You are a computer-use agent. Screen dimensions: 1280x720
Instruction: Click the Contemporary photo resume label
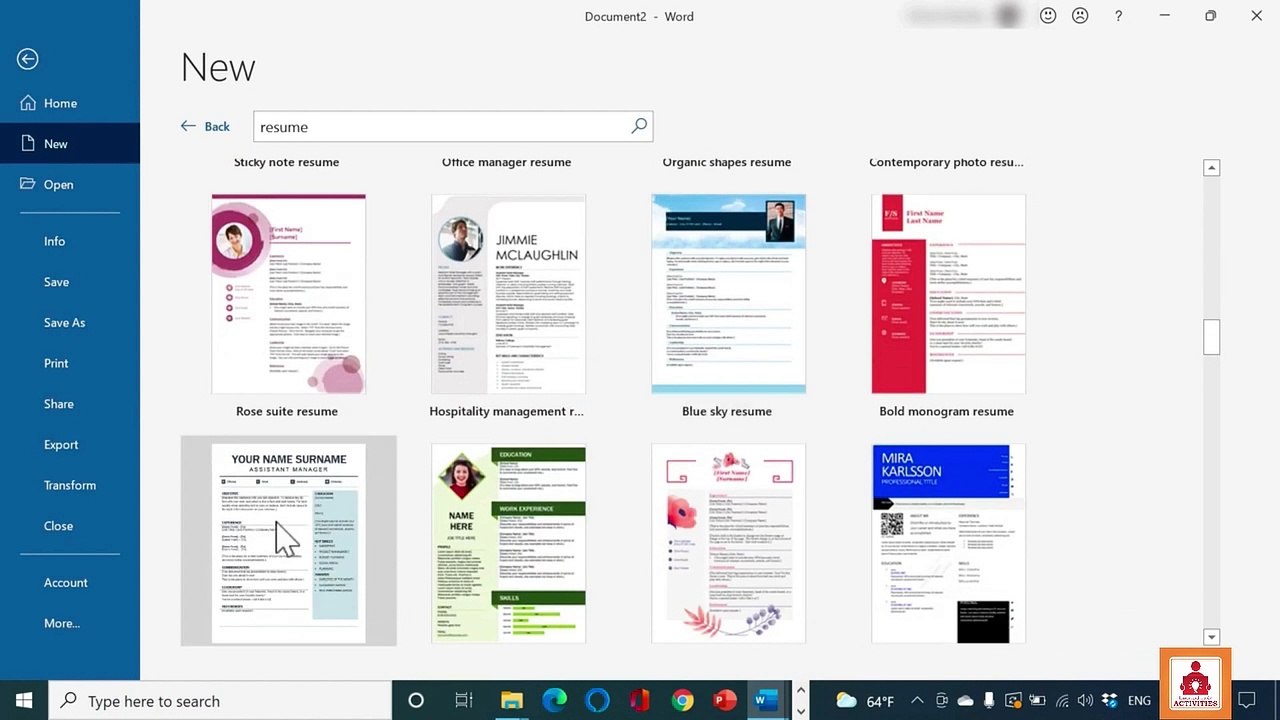point(946,162)
